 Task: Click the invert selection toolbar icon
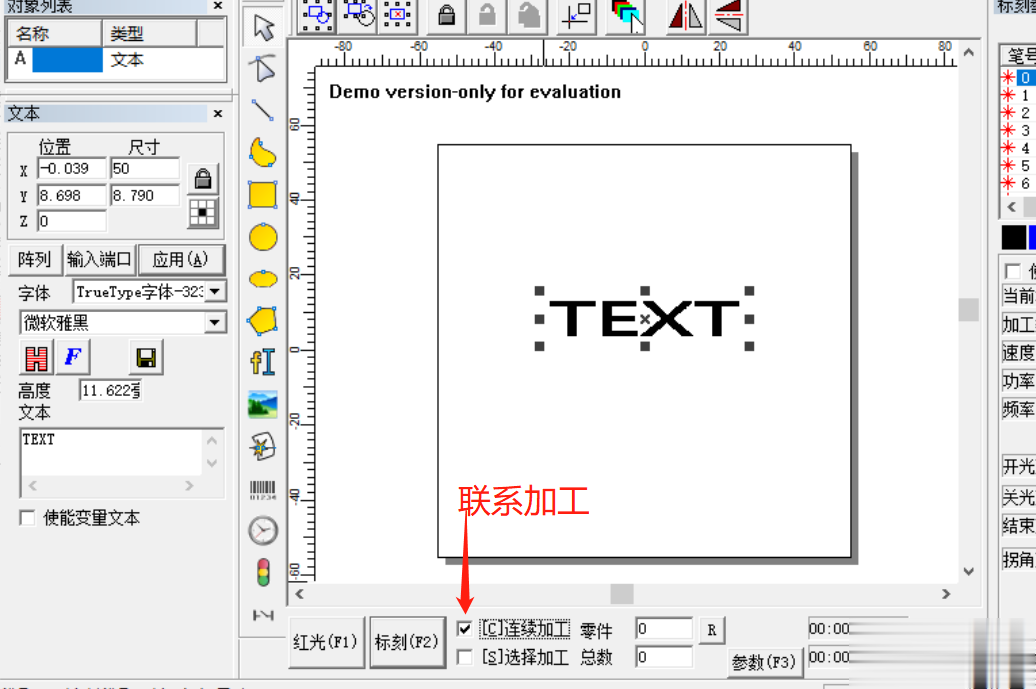[x=358, y=15]
